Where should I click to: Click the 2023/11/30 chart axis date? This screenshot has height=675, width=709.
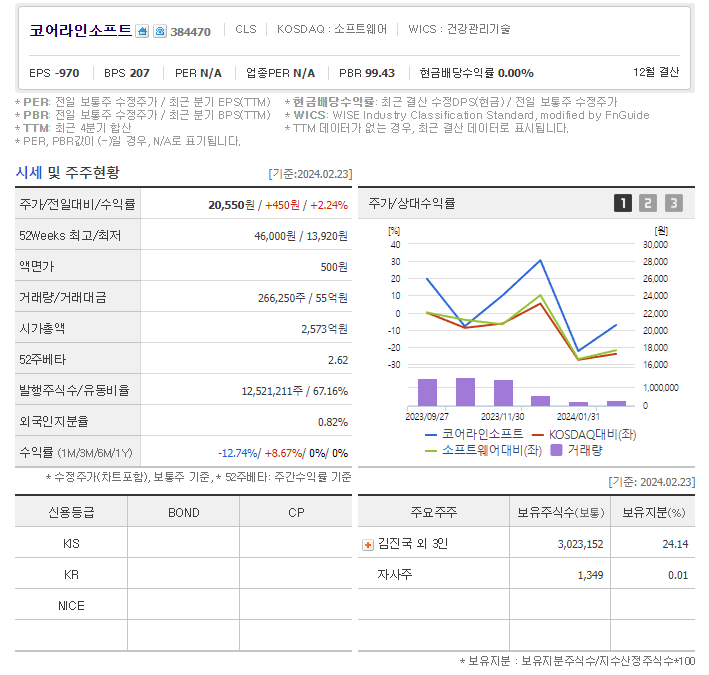coord(502,417)
